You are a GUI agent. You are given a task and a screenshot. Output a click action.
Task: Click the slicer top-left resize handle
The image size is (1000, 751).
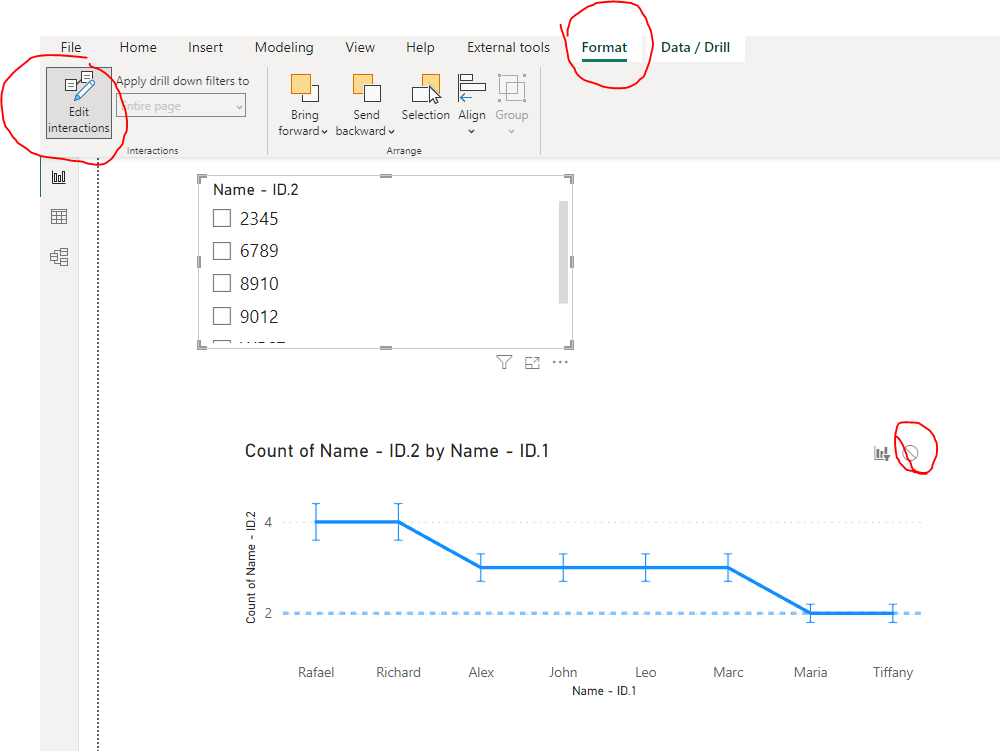point(202,179)
